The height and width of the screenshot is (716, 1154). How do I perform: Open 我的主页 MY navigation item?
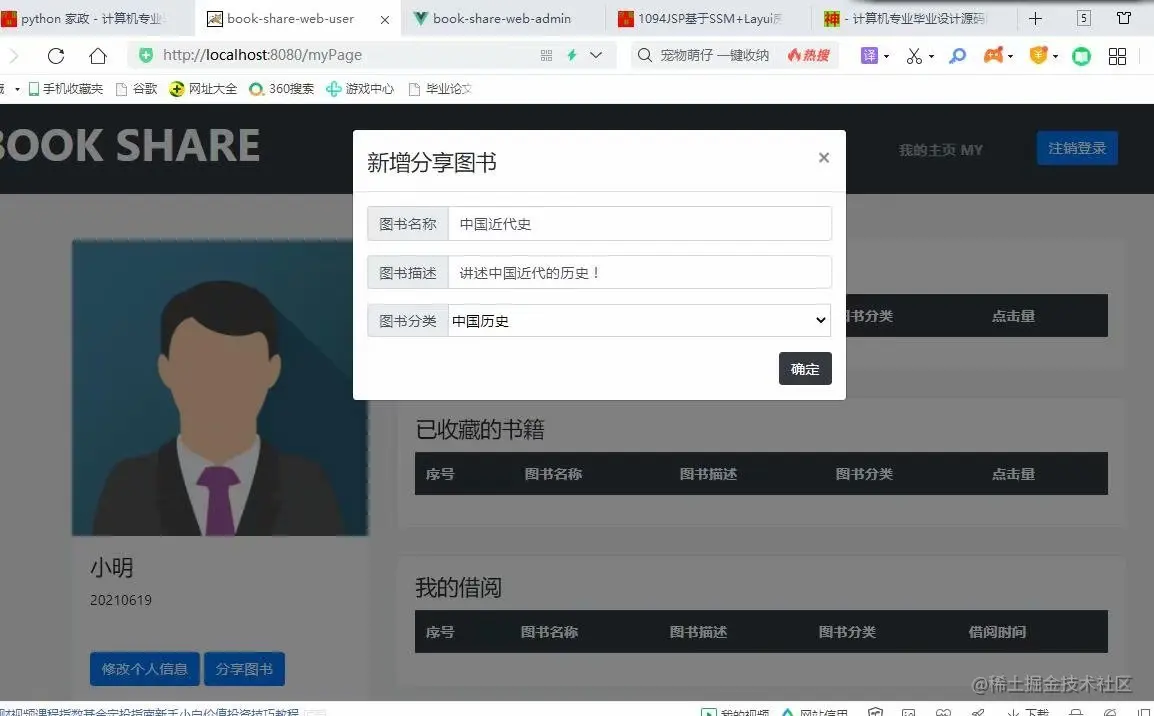coord(941,150)
